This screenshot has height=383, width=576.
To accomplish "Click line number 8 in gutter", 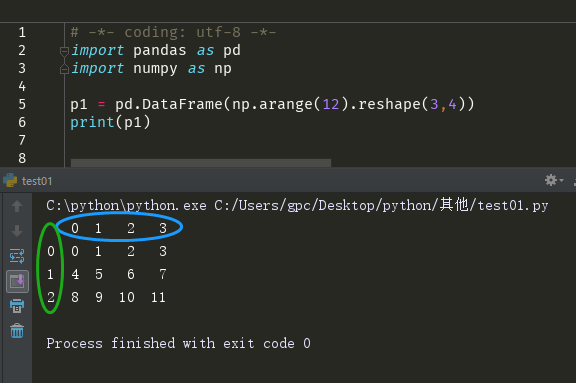I will click(22, 158).
